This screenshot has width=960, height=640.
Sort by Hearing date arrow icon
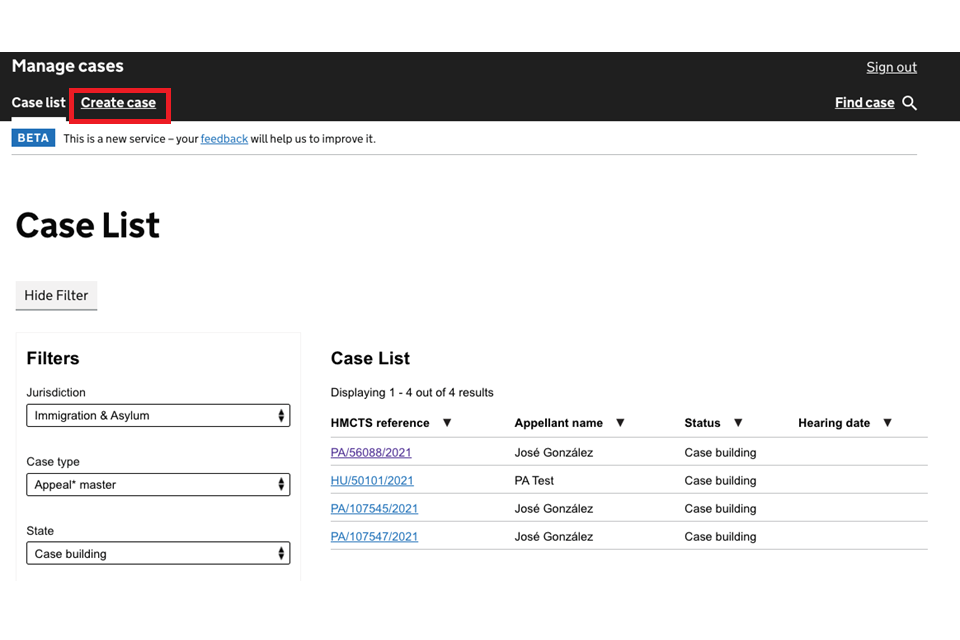pos(887,423)
